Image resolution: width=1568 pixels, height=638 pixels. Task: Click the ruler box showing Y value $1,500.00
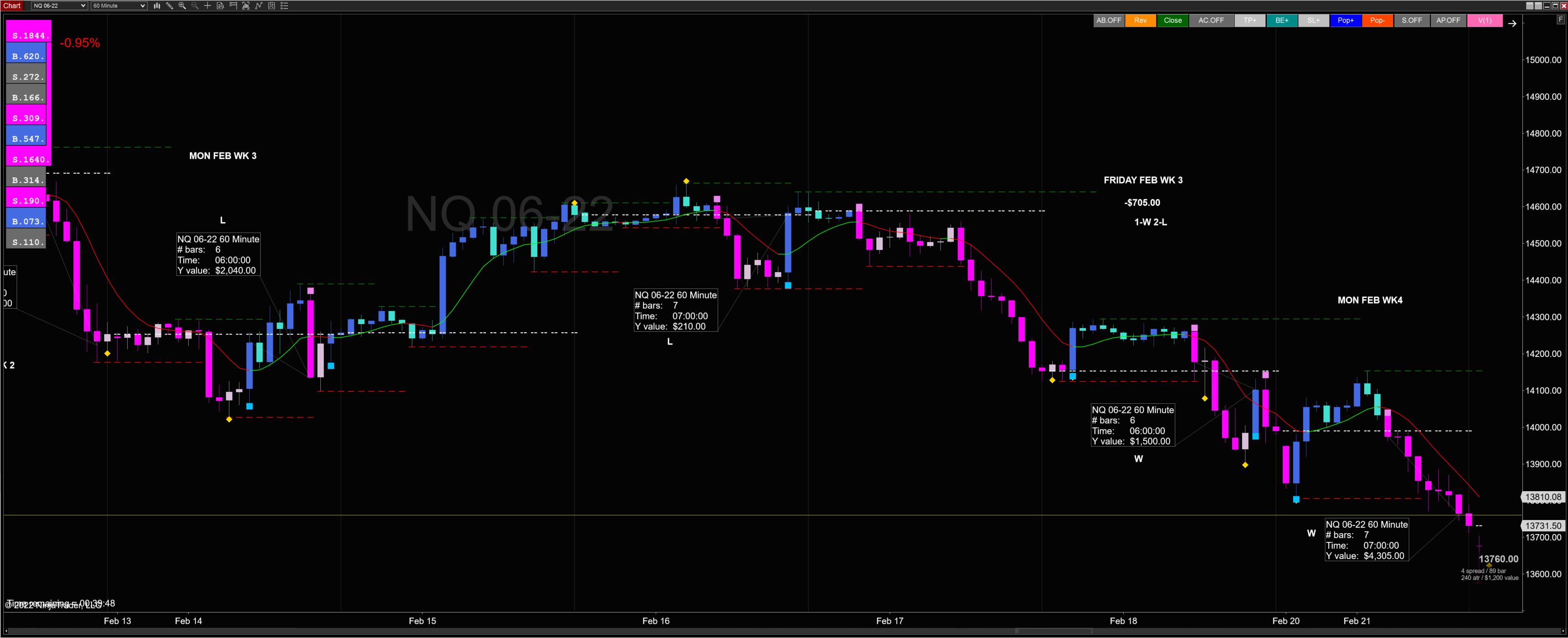1133,426
